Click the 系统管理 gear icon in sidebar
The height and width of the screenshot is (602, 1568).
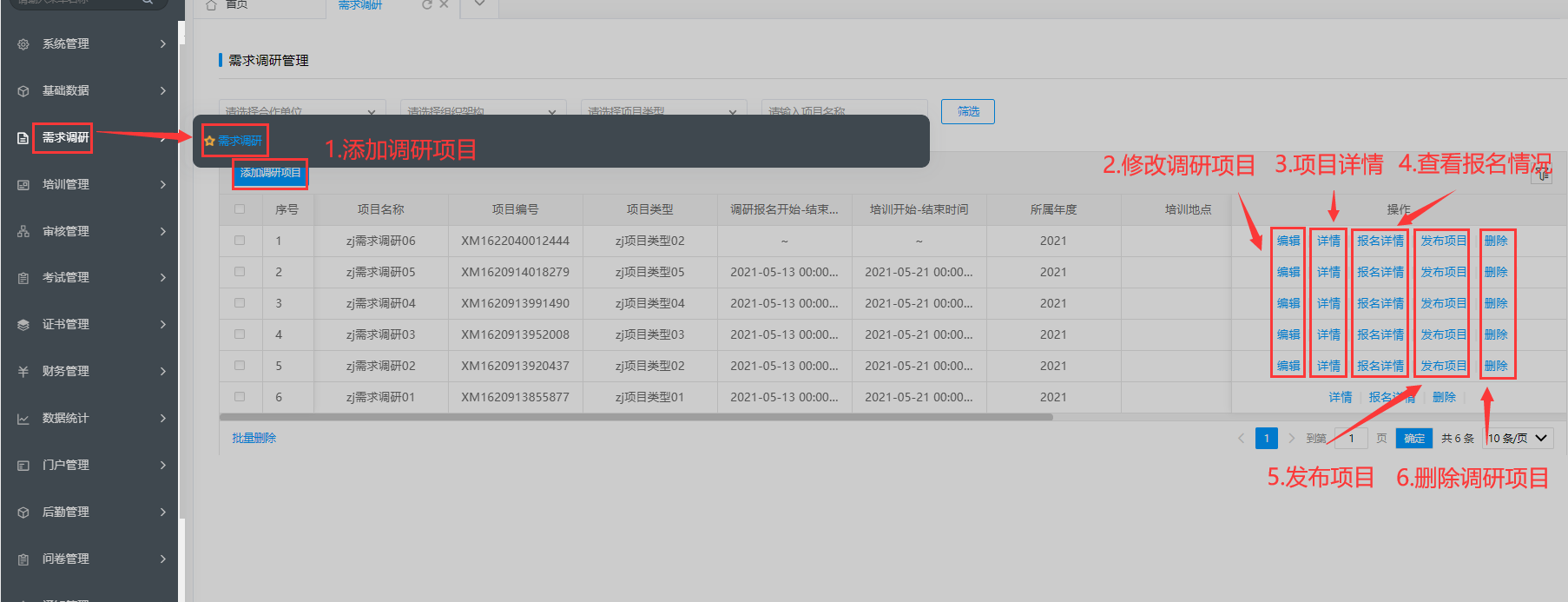(23, 44)
